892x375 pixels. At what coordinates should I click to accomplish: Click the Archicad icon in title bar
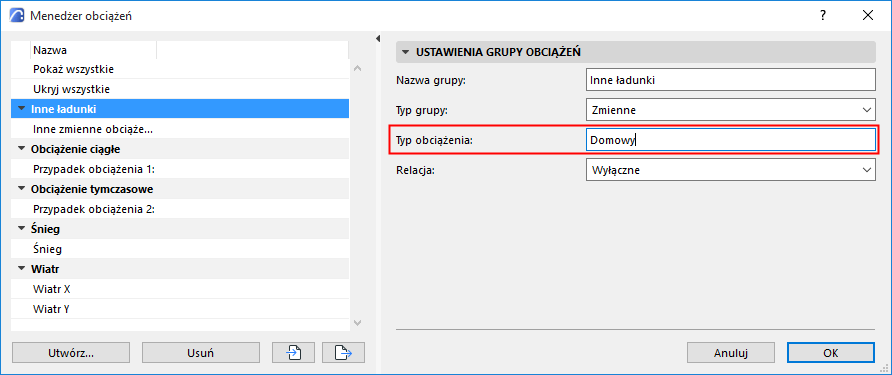(x=18, y=16)
